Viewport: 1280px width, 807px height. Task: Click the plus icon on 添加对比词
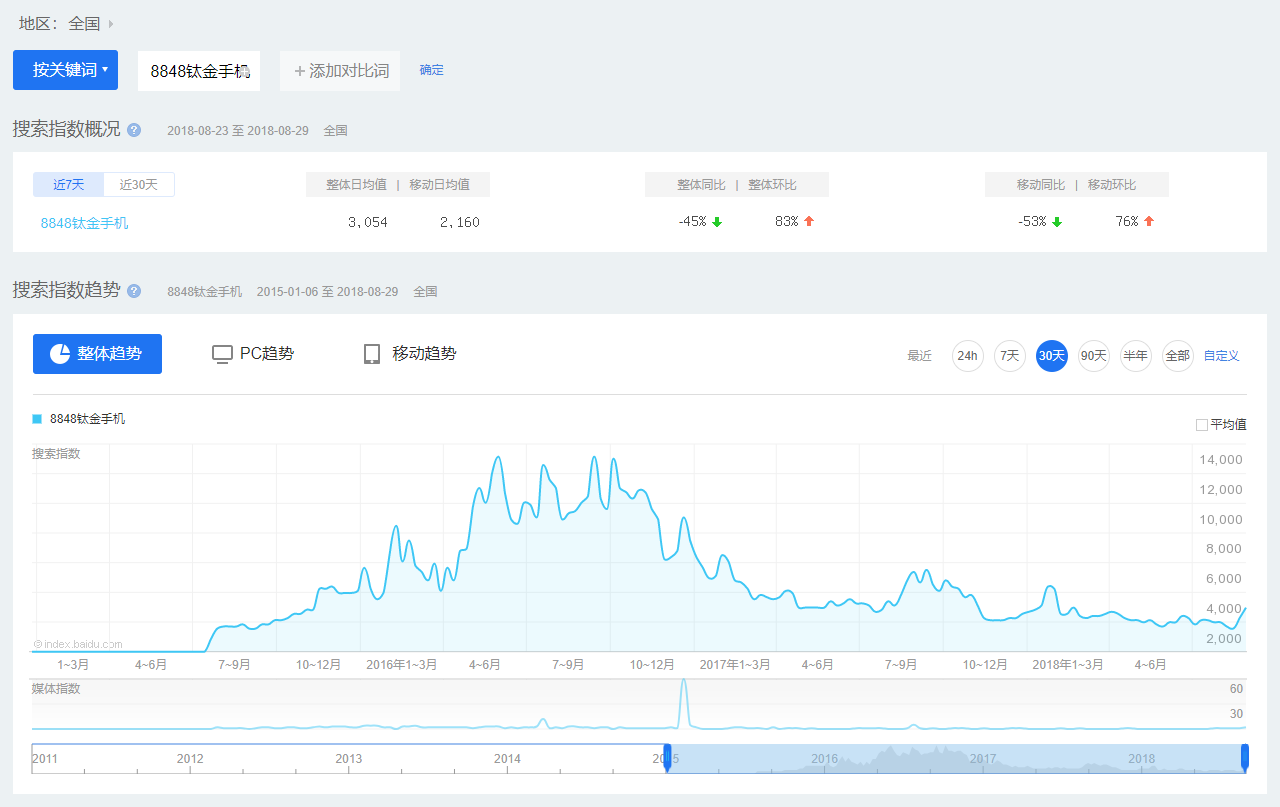(x=298, y=70)
